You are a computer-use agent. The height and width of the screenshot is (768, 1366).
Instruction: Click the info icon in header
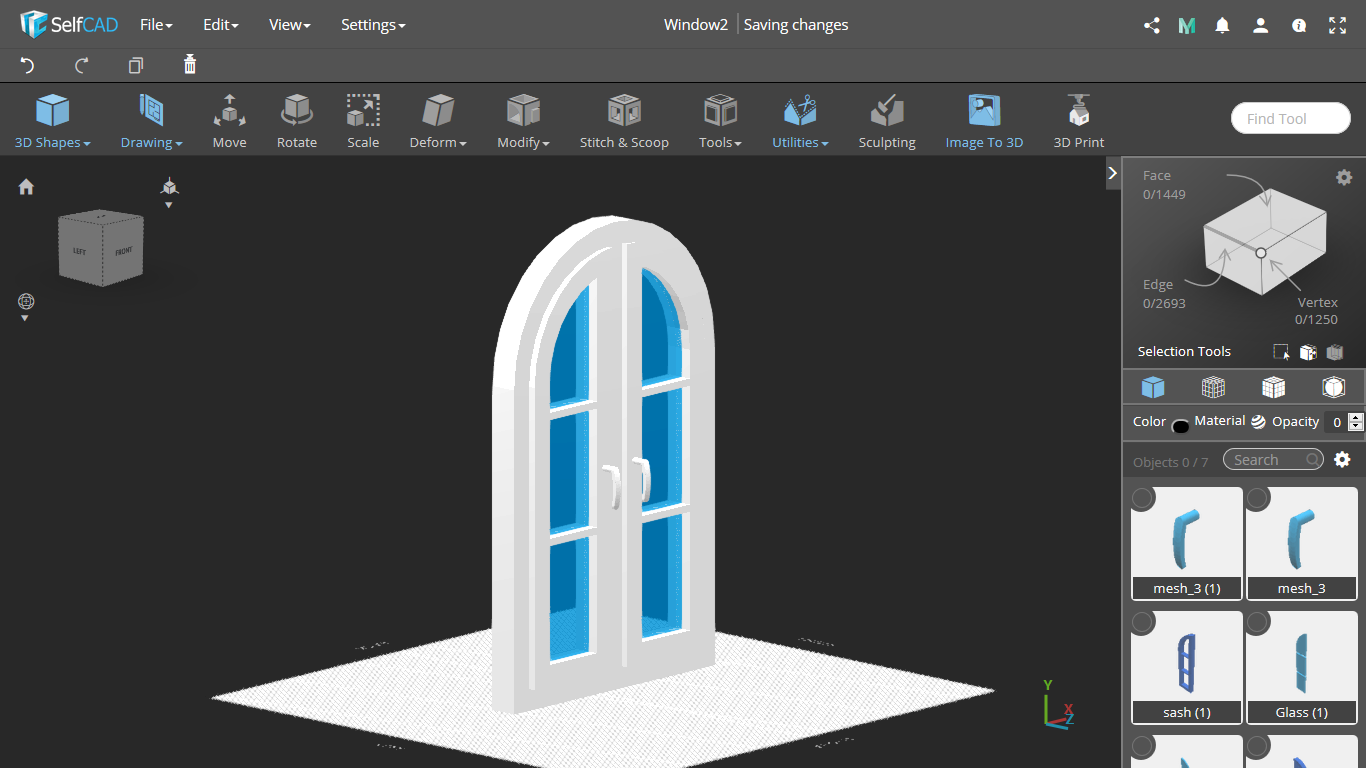[1299, 26]
